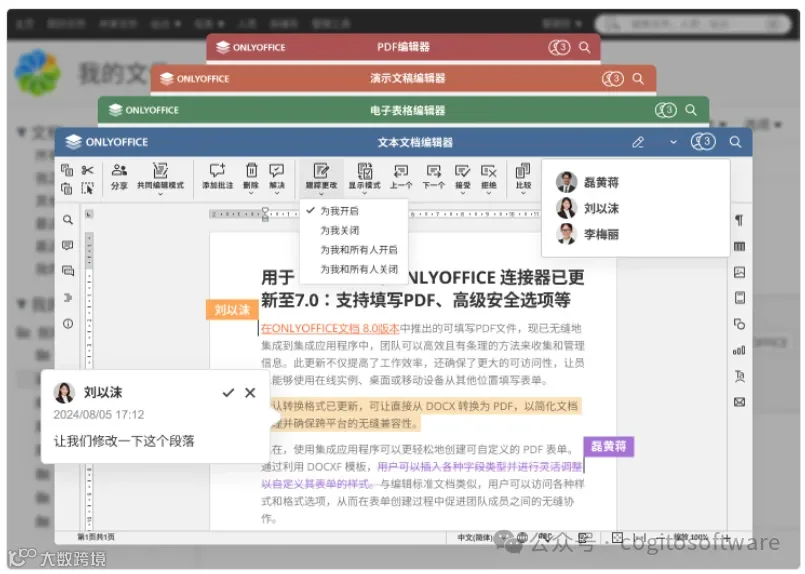Open the 接受 dropdown arrow
The width and height of the screenshot is (805, 574).
(x=462, y=194)
